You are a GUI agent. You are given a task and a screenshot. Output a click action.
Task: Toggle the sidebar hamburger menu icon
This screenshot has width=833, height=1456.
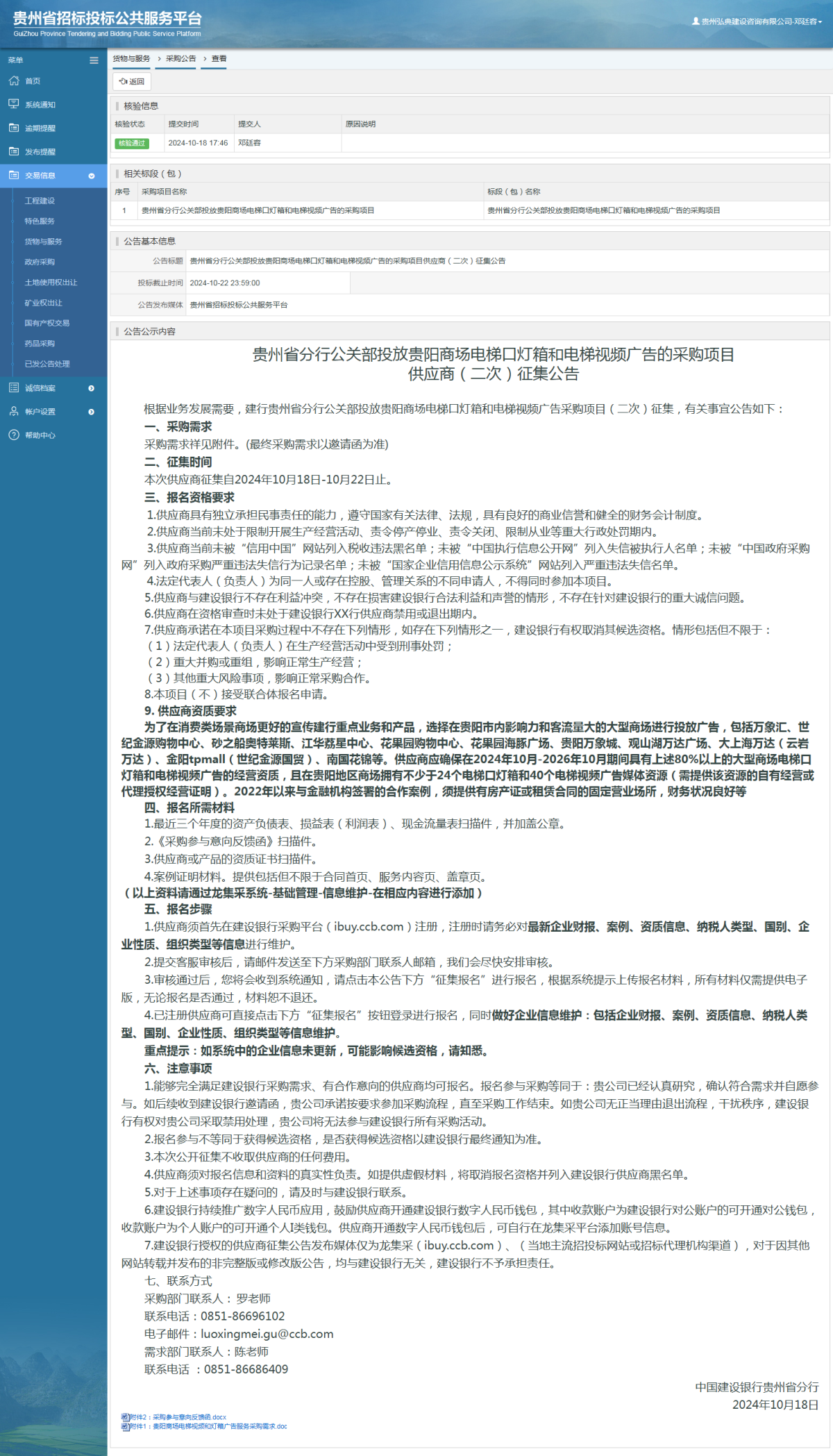coord(94,60)
